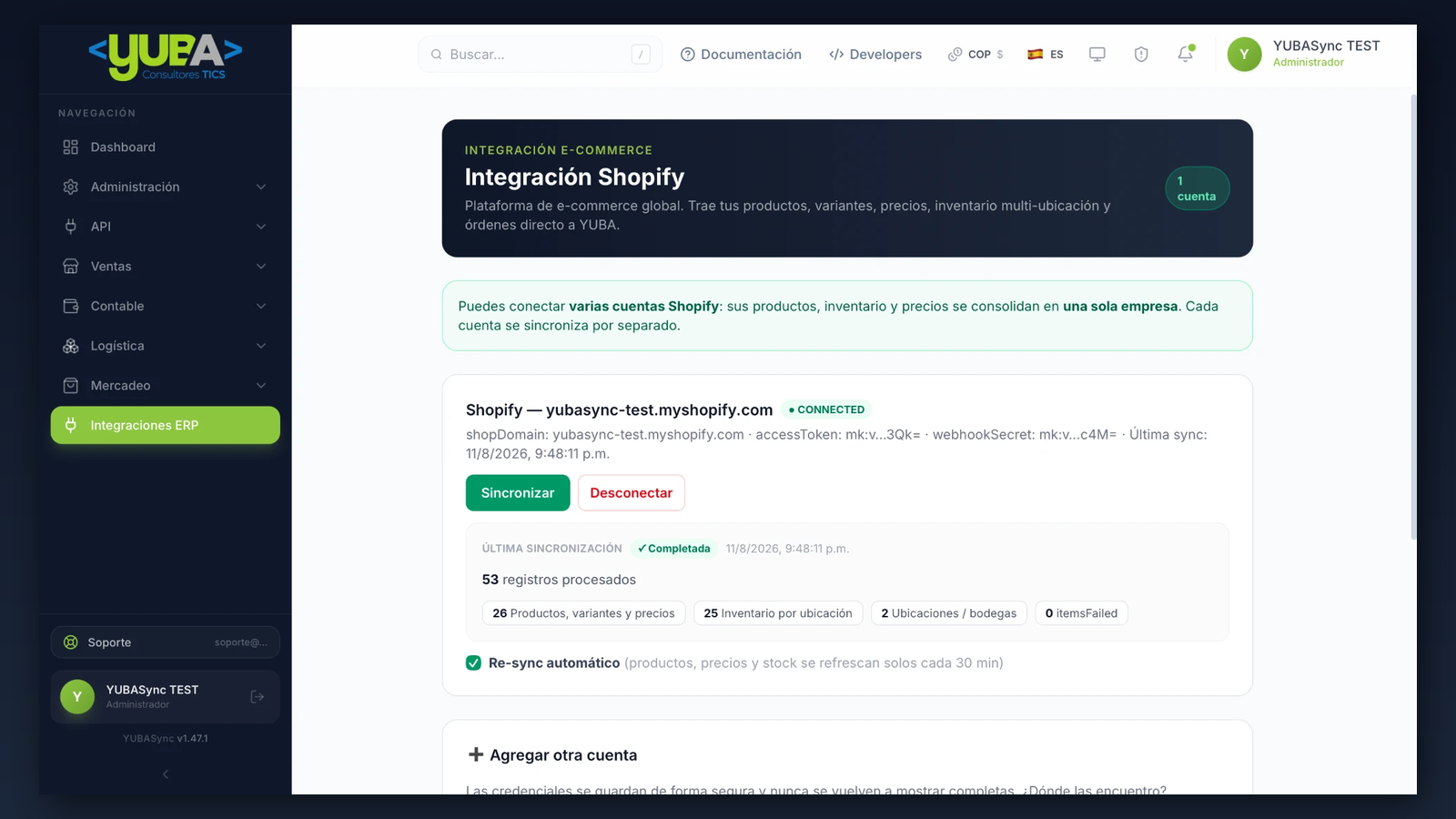Click the 2 Ubicaciones / bodegas chip

(x=949, y=613)
